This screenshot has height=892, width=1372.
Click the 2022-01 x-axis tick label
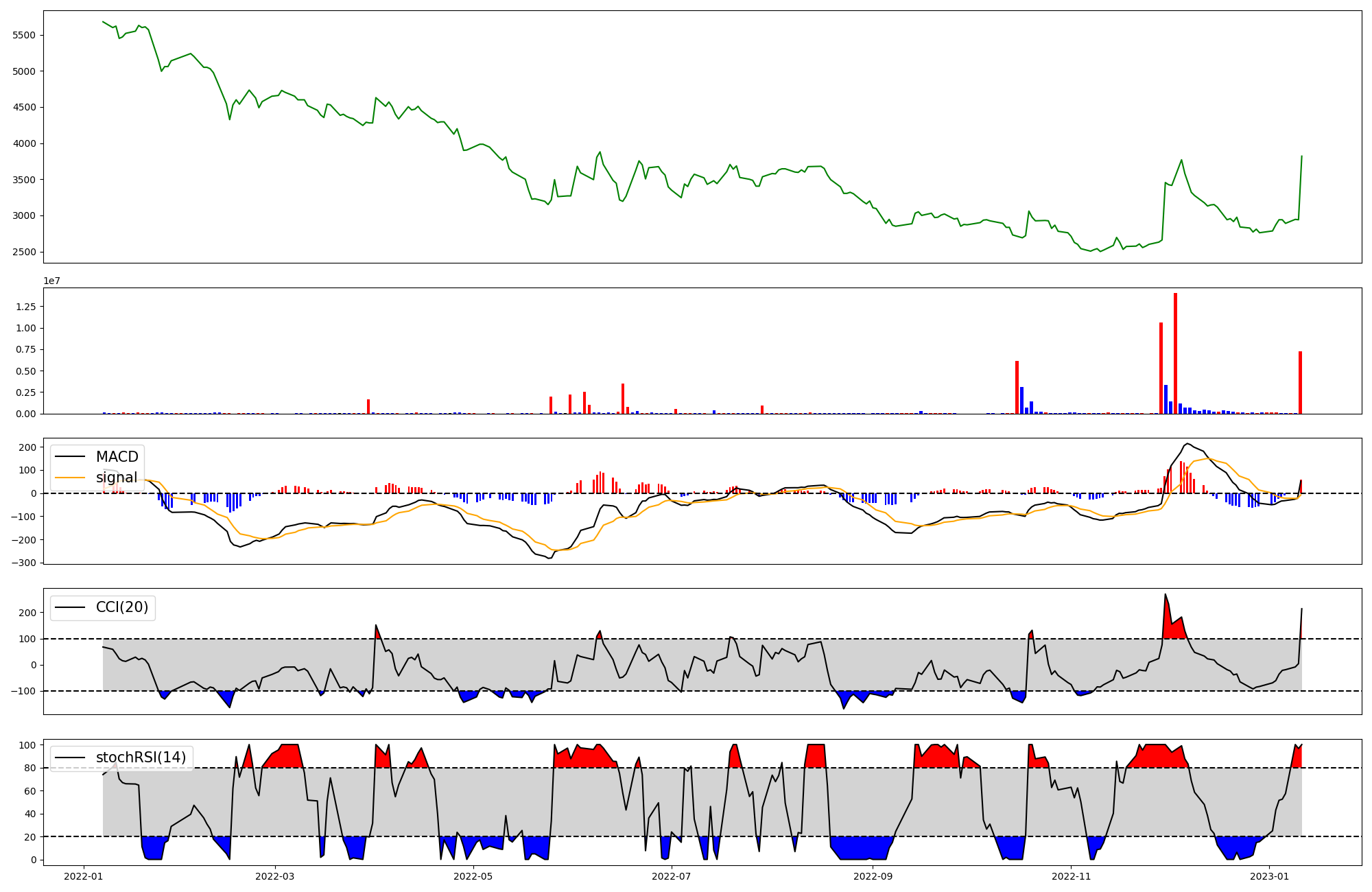pos(84,876)
